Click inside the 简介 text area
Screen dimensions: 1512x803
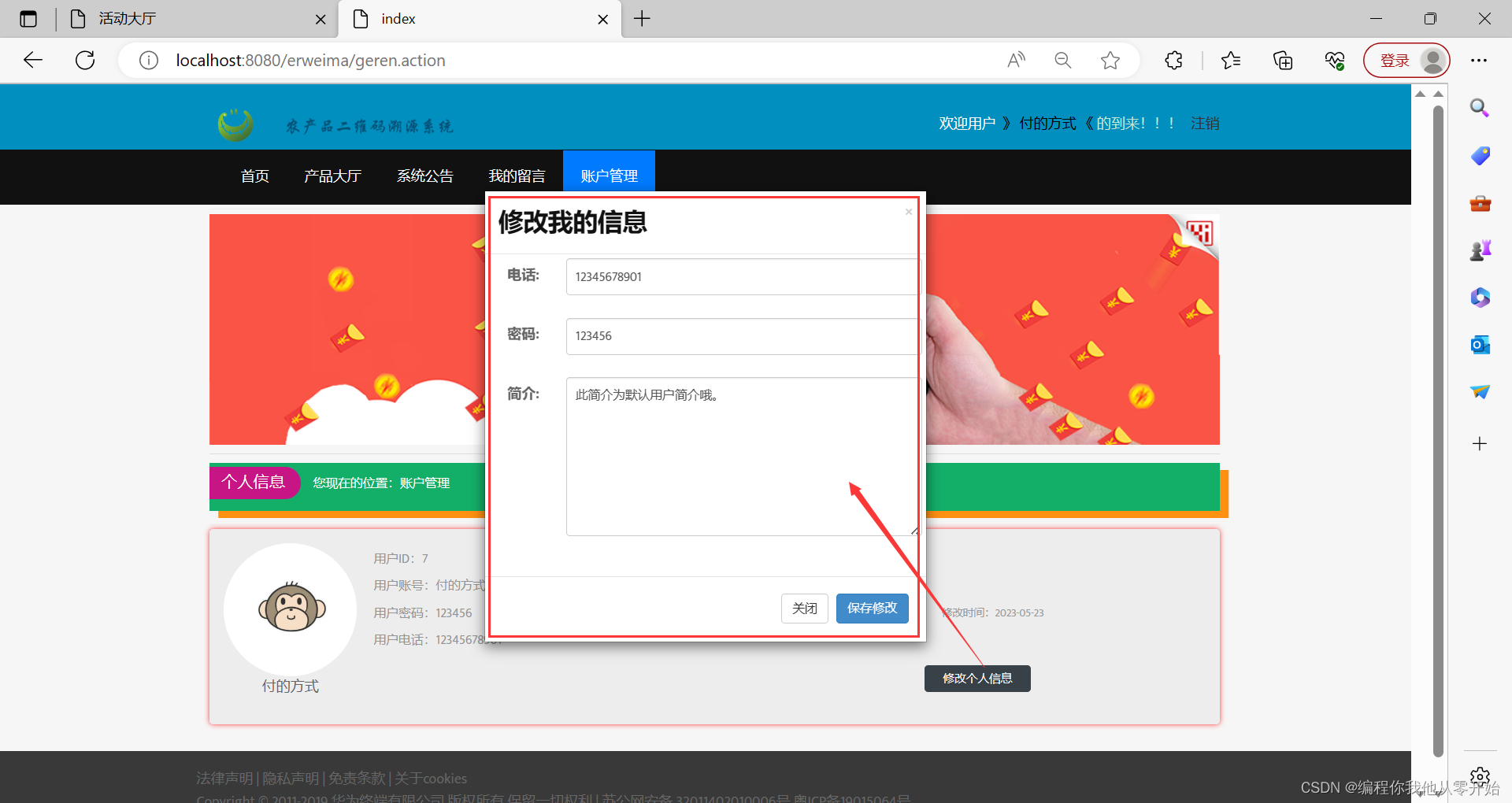(743, 457)
